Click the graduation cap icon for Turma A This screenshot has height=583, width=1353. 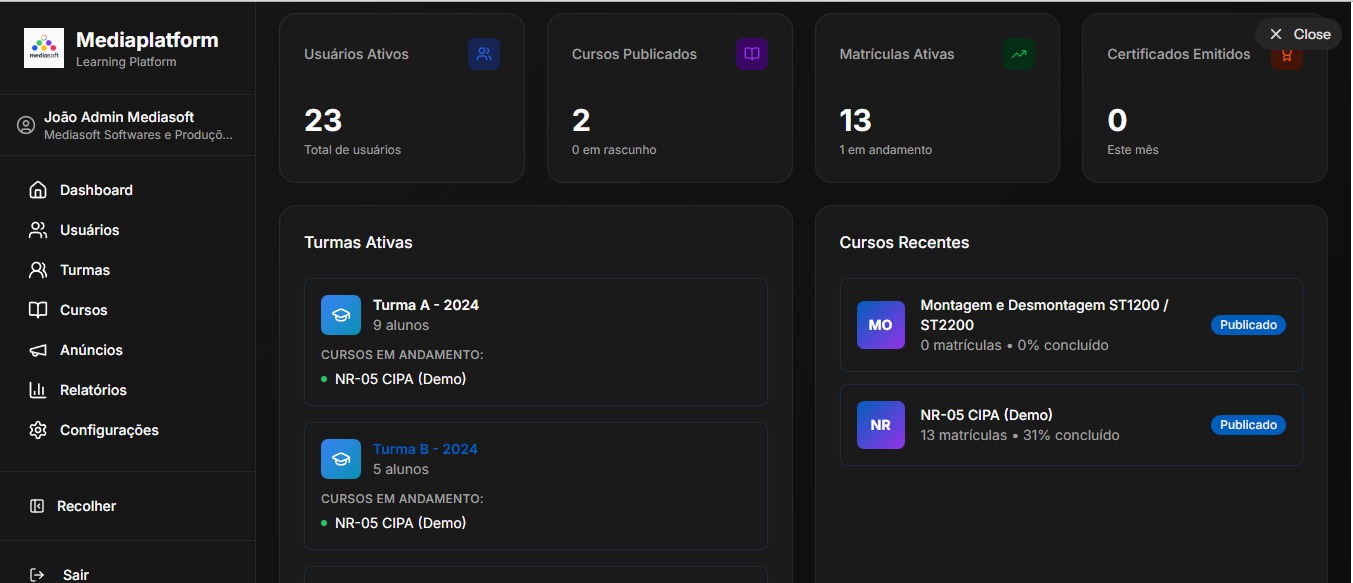pyautogui.click(x=341, y=315)
